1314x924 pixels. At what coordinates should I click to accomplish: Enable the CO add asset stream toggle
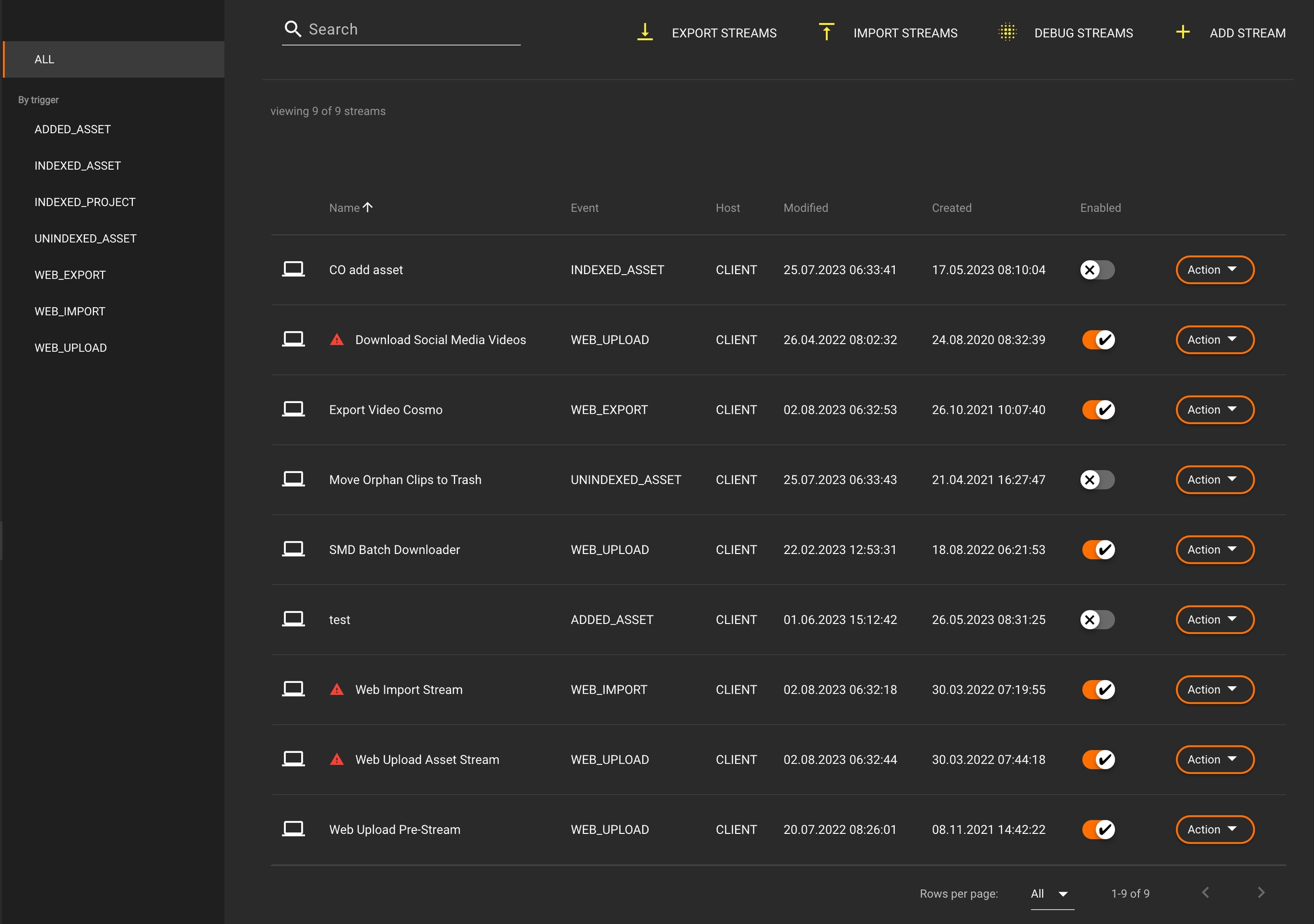pos(1097,270)
